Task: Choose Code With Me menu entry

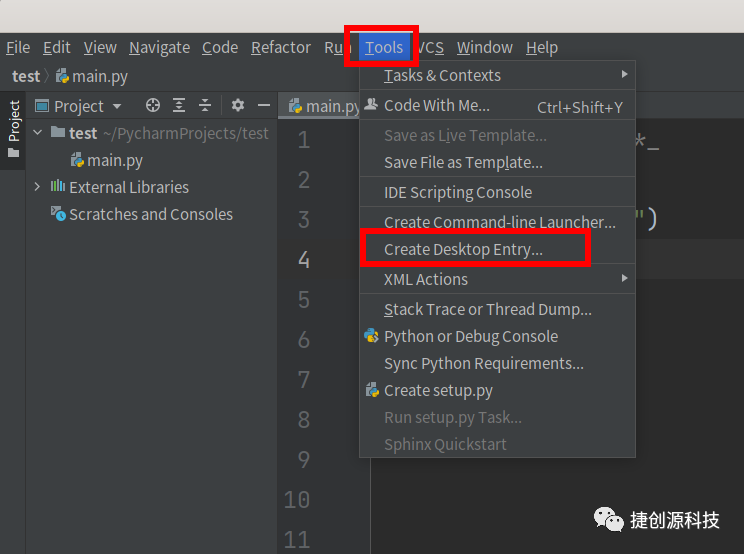Action: tap(497, 105)
